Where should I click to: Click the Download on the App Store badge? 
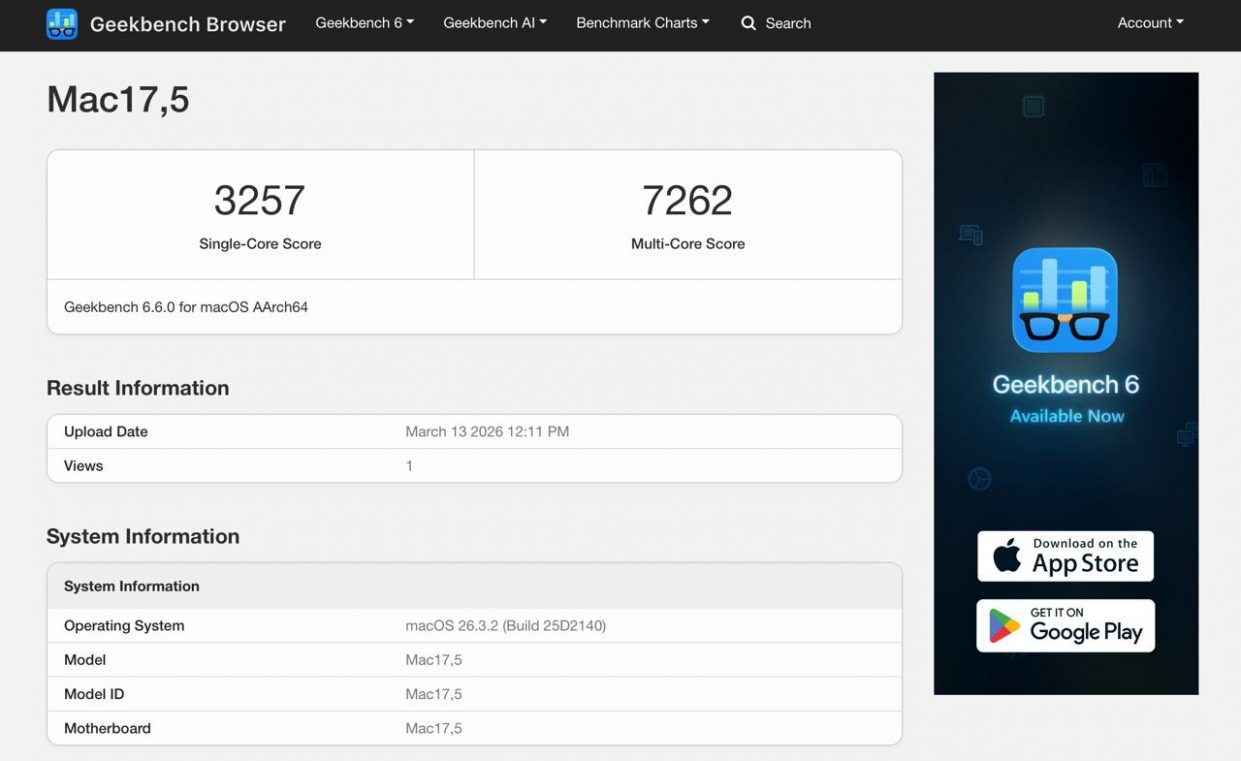click(1065, 556)
